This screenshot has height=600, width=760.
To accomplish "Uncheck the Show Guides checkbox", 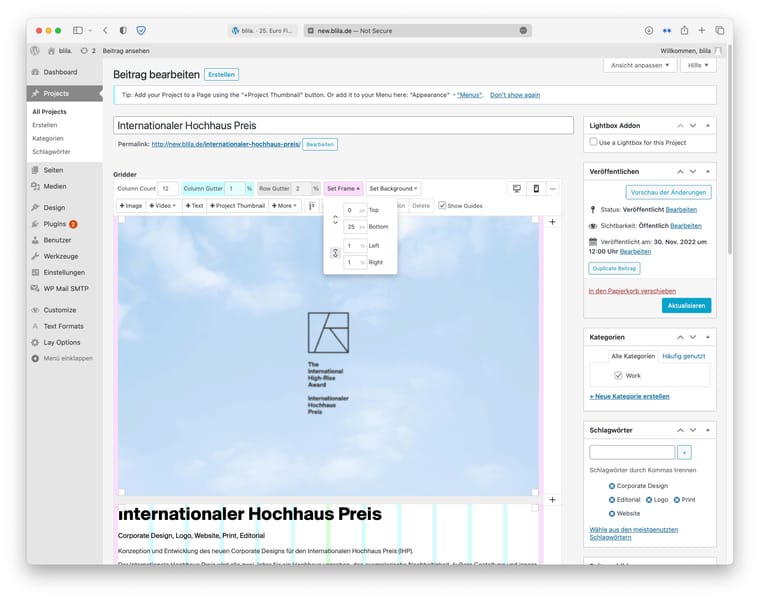I will pos(443,206).
